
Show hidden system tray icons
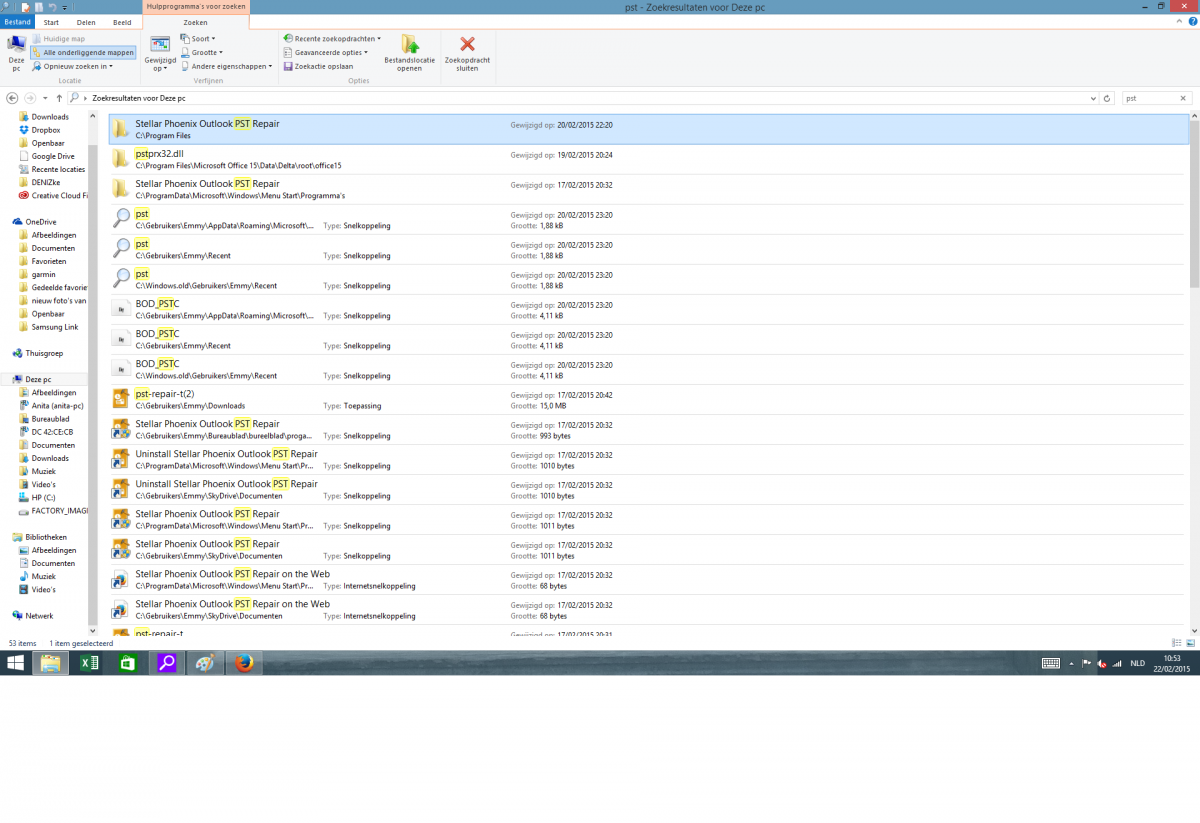[x=1073, y=664]
